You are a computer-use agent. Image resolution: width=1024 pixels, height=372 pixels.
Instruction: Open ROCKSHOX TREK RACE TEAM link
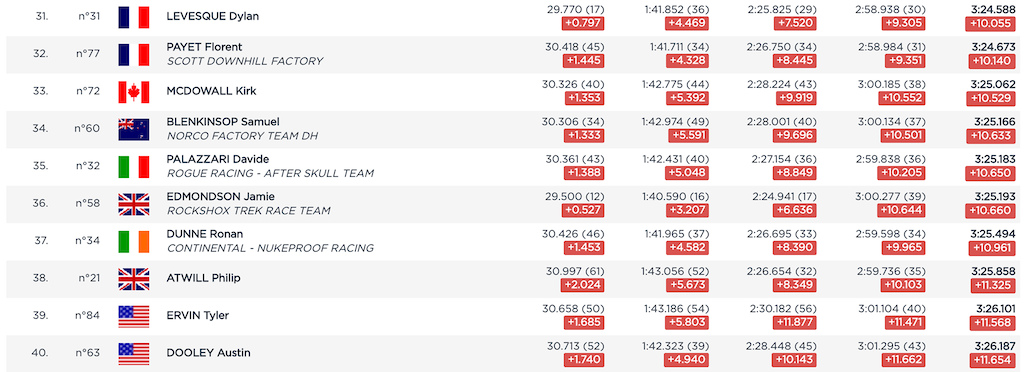249,211
